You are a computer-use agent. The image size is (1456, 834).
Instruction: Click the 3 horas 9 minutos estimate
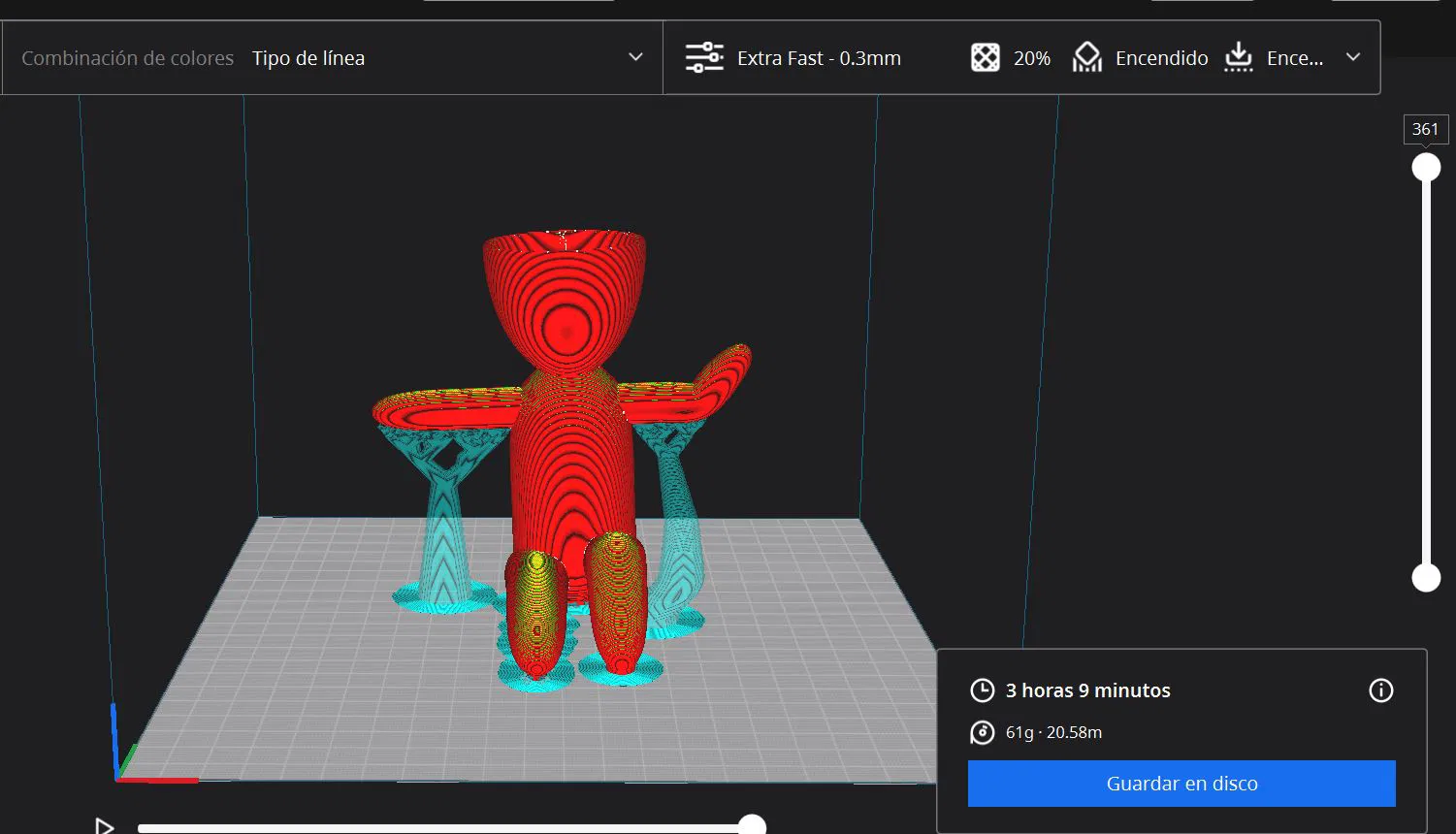(1088, 690)
